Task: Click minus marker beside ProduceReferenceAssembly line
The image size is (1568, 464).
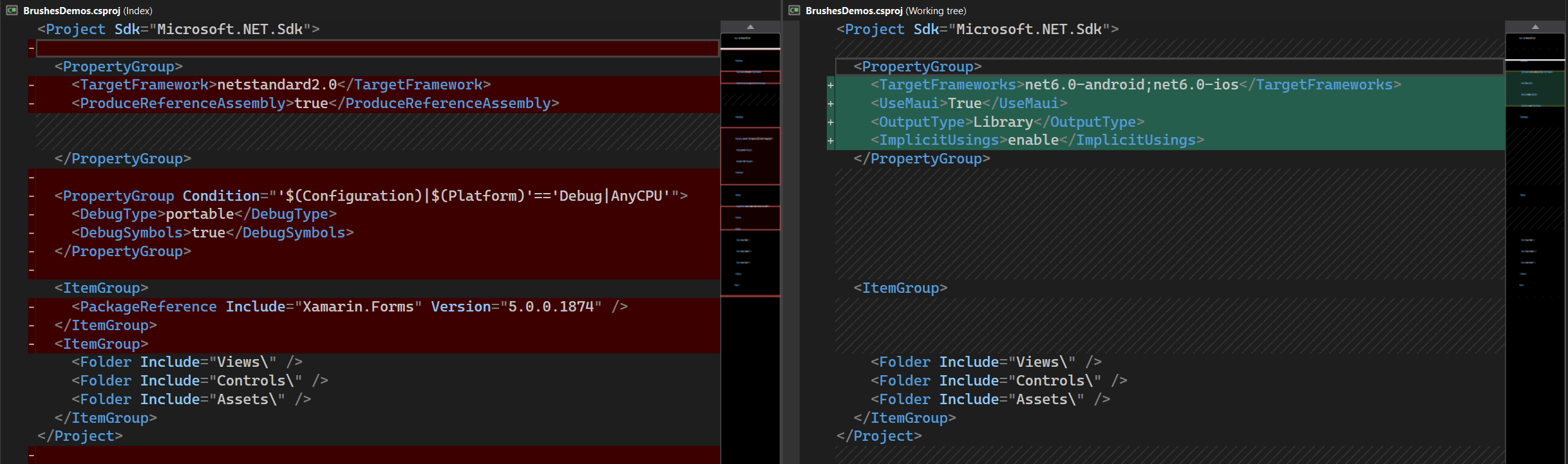Action: [32, 104]
